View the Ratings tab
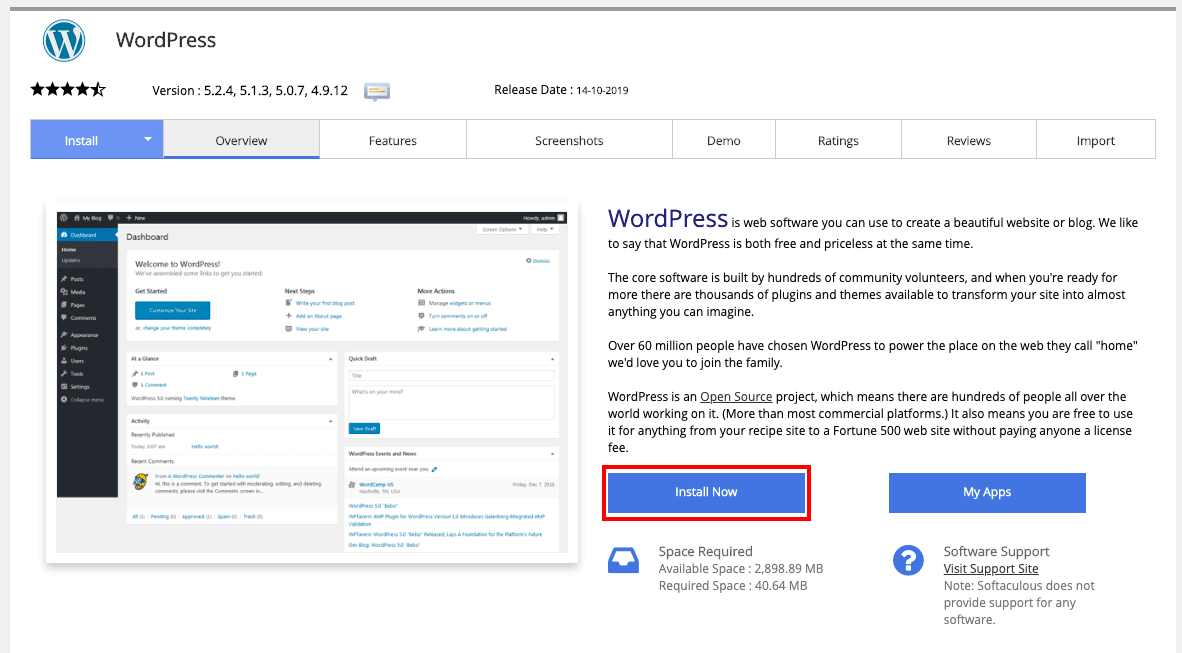The width and height of the screenshot is (1182, 653). (838, 140)
